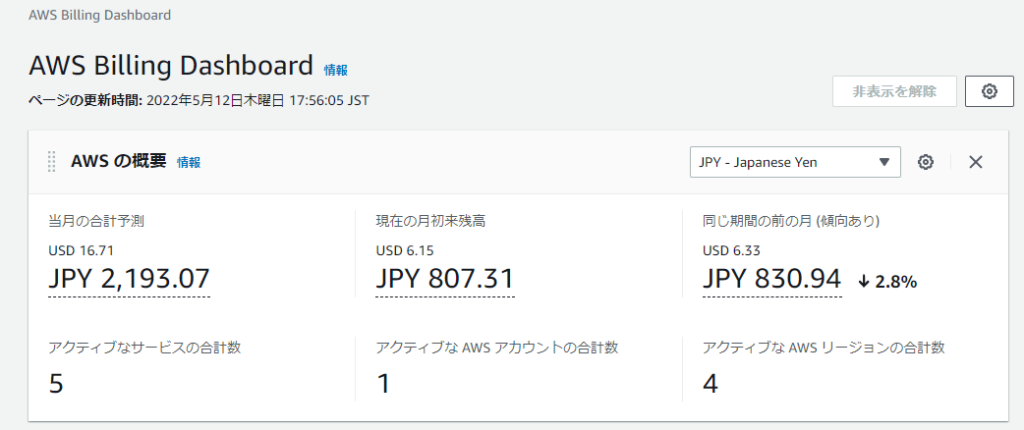
Task: Click the JPY 830.94 previous month amount
Action: point(772,279)
